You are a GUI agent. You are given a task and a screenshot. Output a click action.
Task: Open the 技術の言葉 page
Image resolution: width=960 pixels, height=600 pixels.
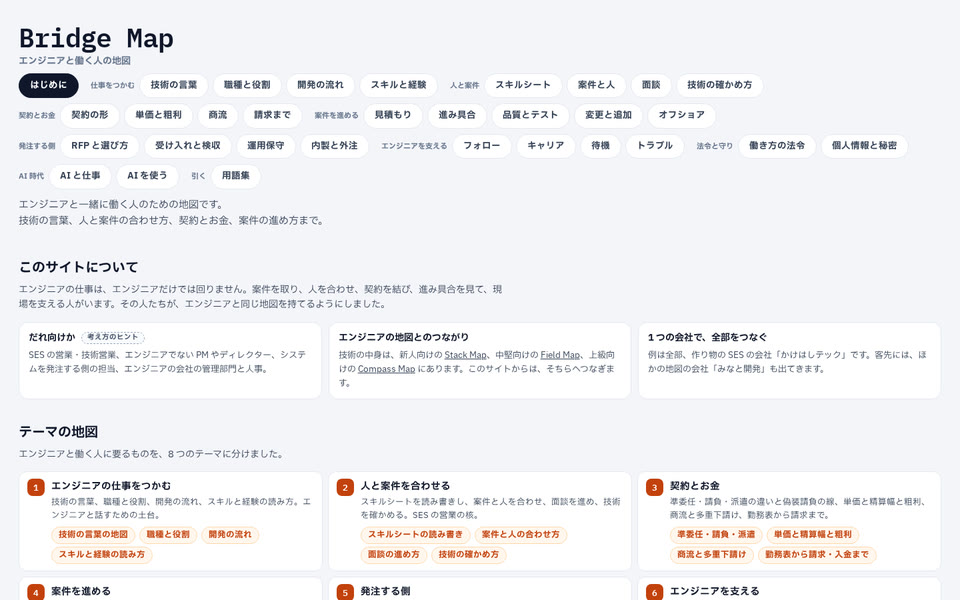(x=174, y=85)
